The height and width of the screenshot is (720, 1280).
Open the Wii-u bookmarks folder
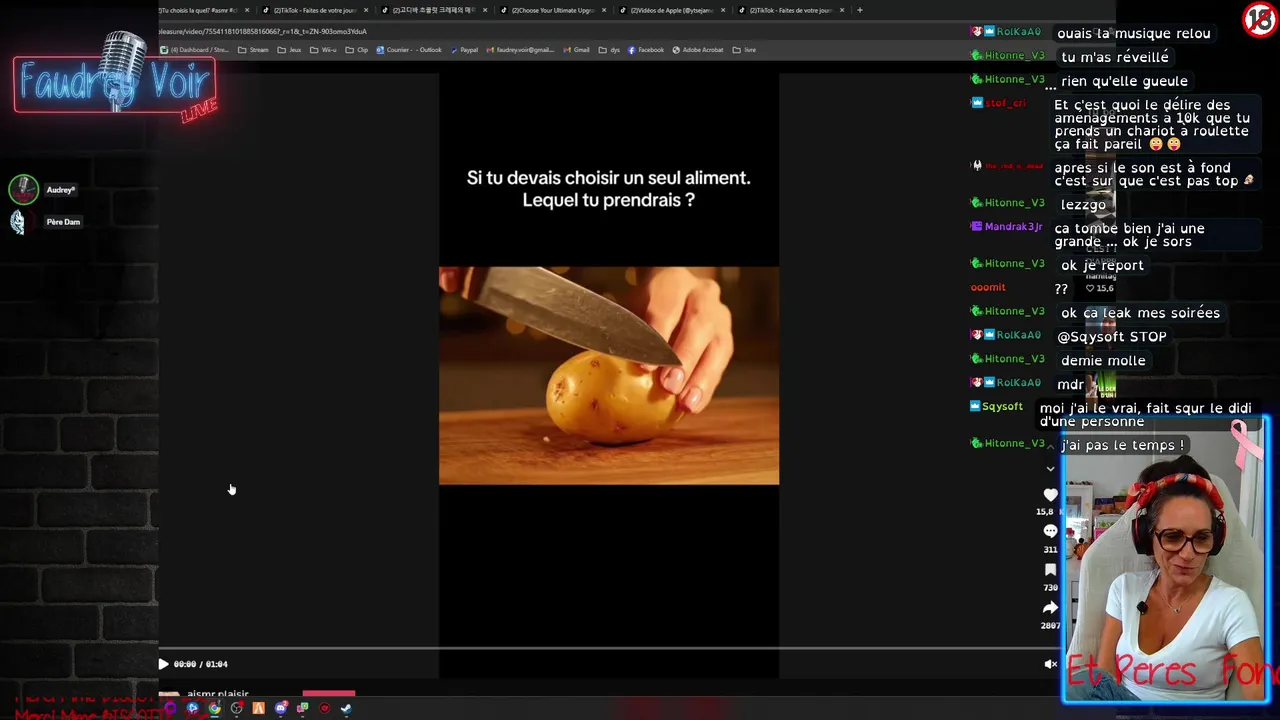click(x=323, y=50)
